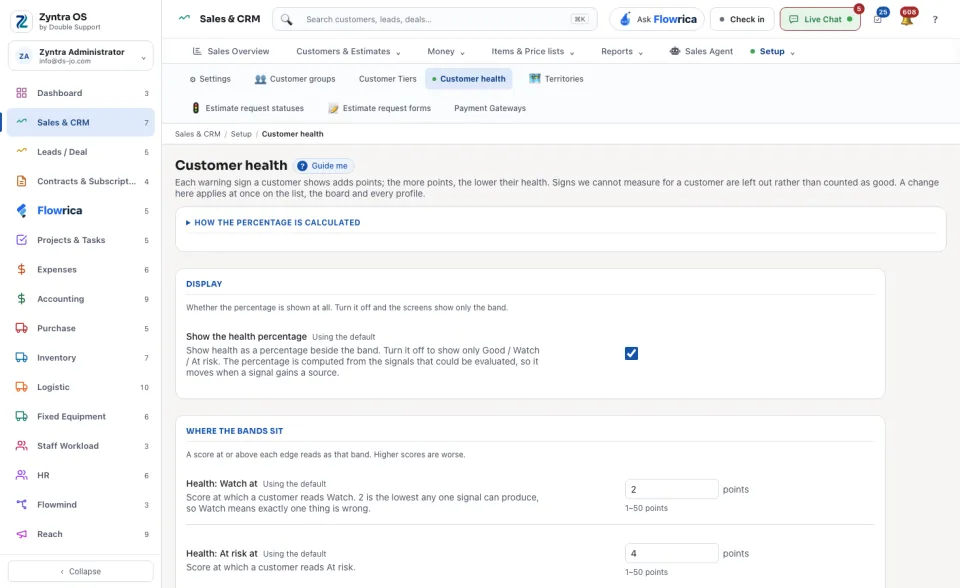Image resolution: width=960 pixels, height=588 pixels.
Task: Click the Accounting dollar icon
Action: [21, 299]
